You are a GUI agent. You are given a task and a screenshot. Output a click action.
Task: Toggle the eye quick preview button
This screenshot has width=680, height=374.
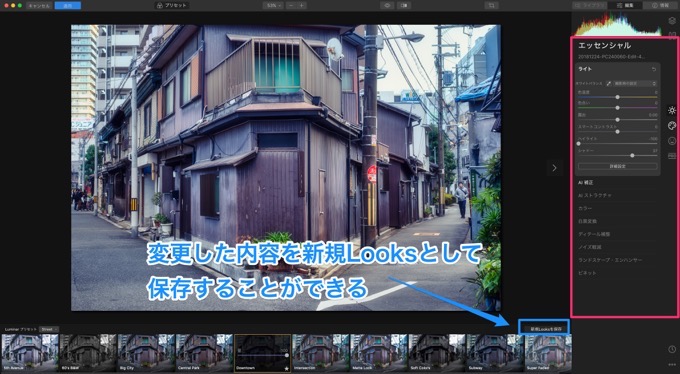tap(387, 6)
